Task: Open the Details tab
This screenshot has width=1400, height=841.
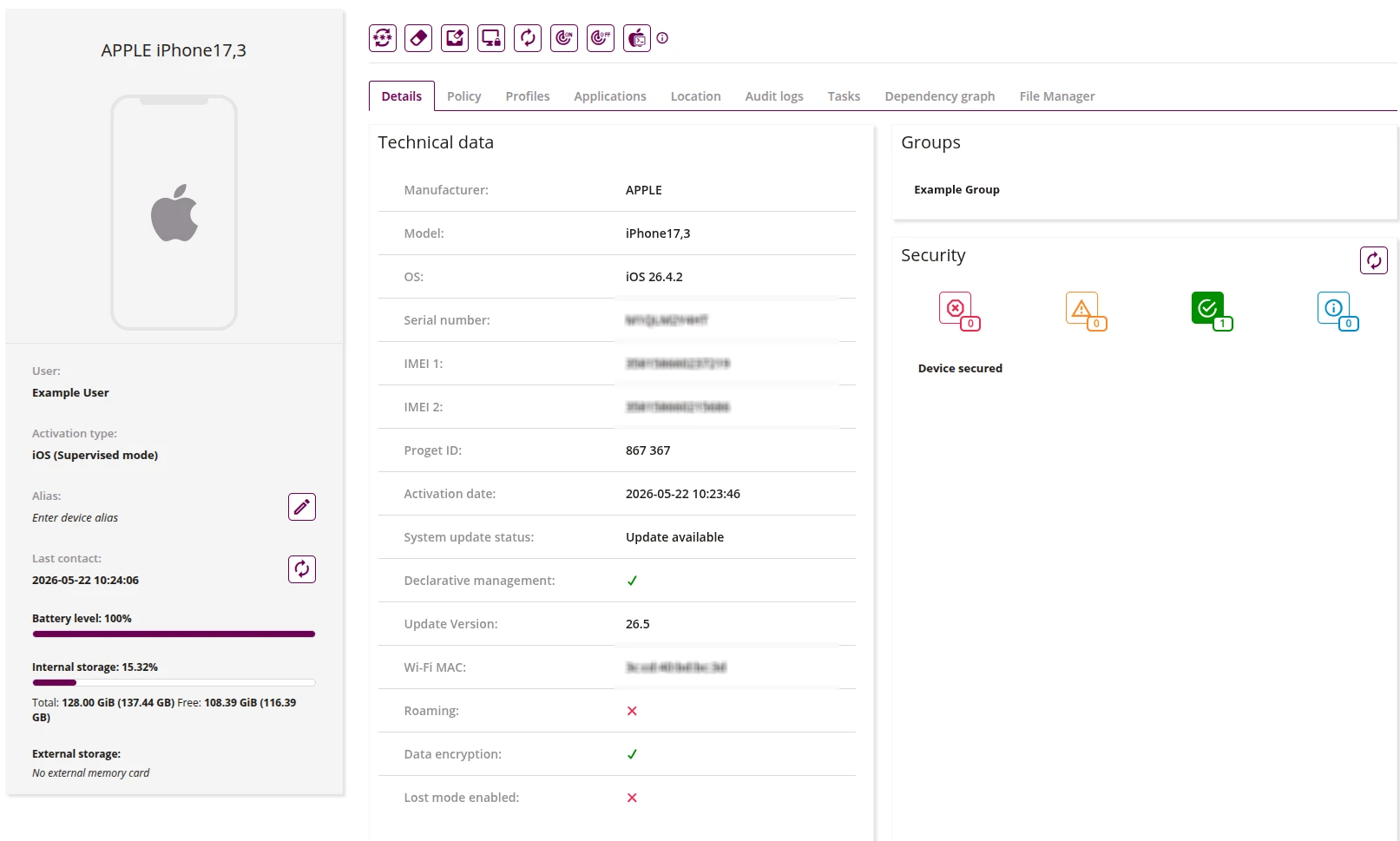Action: click(402, 96)
